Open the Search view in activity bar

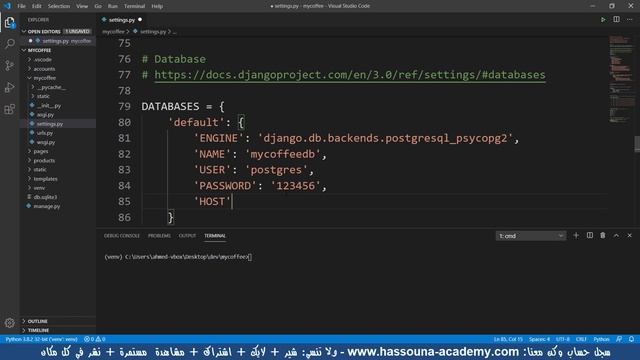[9, 44]
